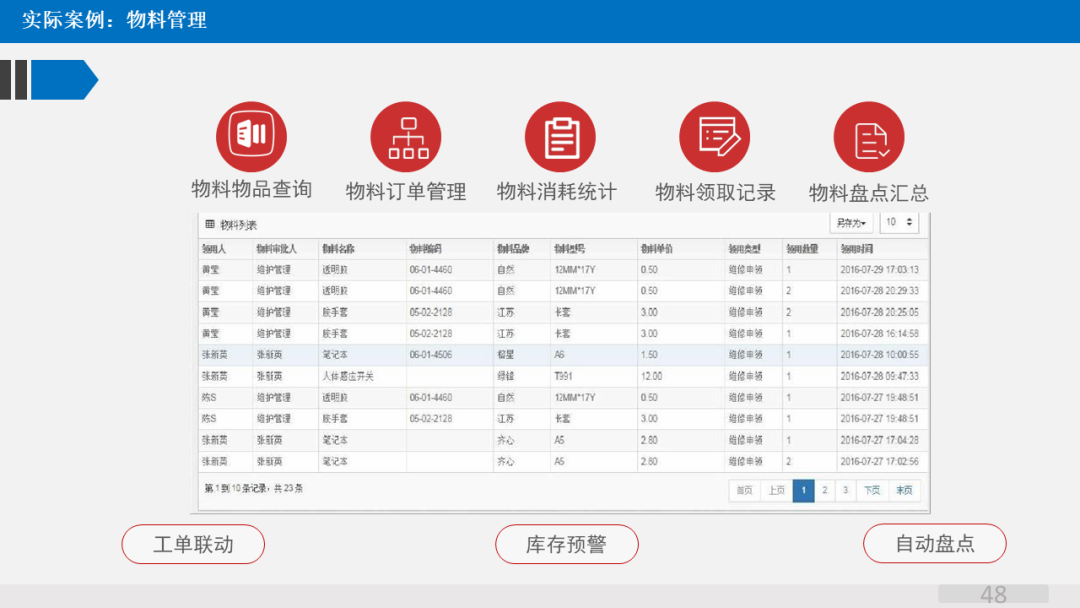The height and width of the screenshot is (608, 1080).
Task: Return to first page via 首页
Action: 744,491
